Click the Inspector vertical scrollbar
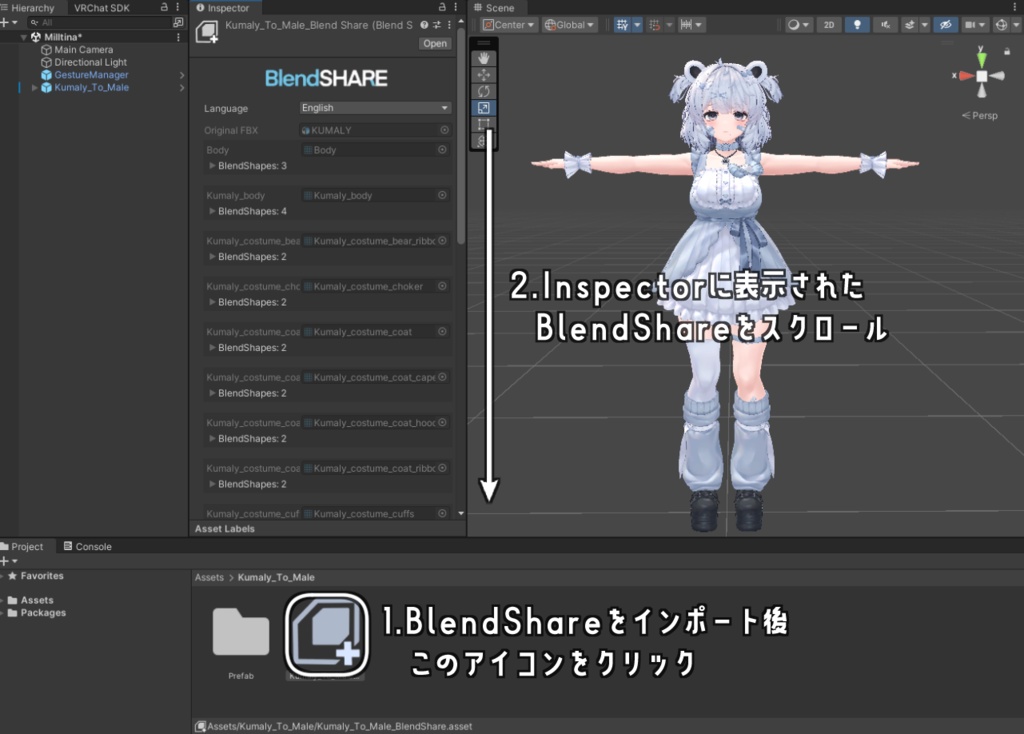 460,136
